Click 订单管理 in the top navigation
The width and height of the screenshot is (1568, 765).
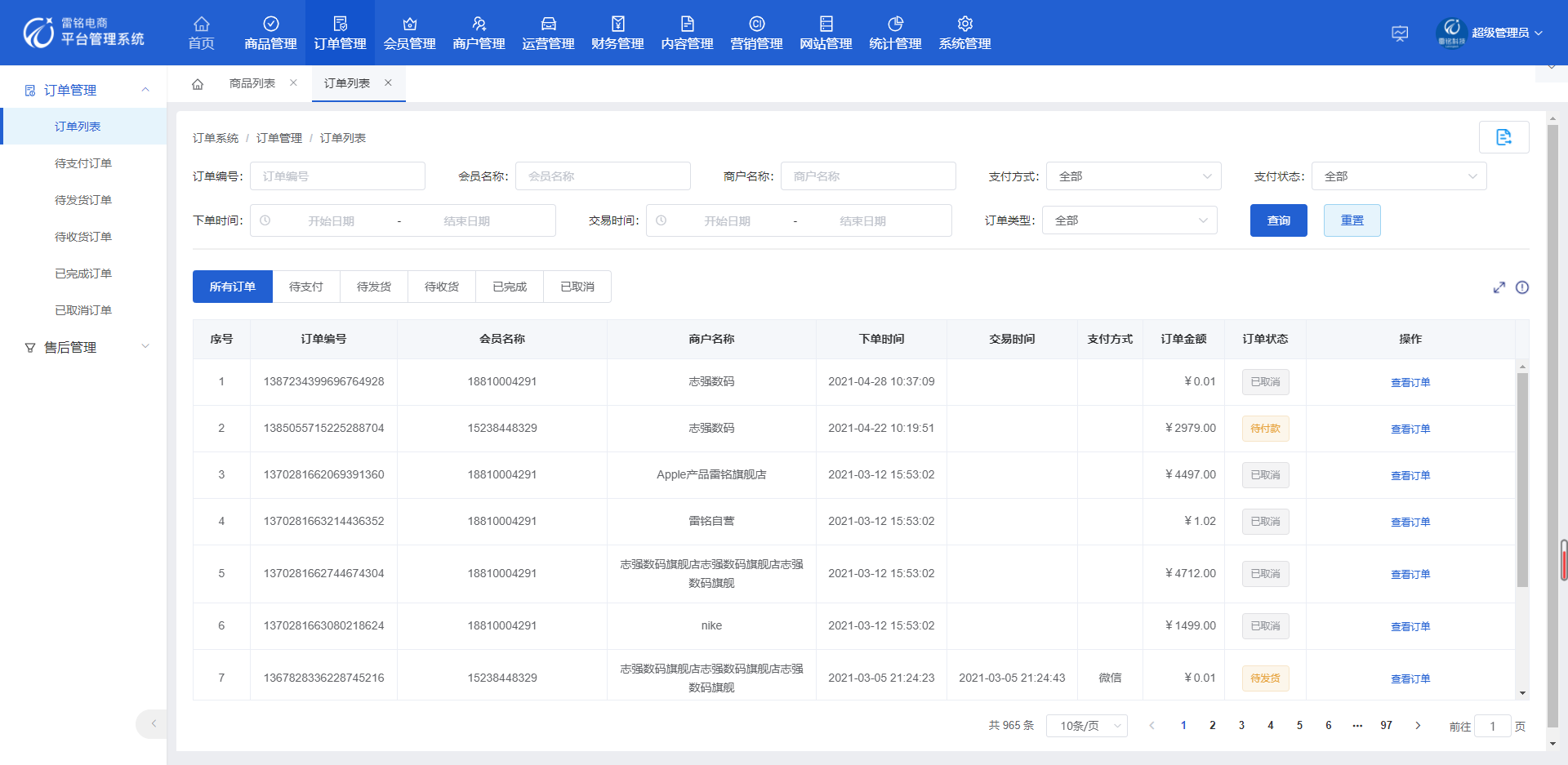click(340, 33)
